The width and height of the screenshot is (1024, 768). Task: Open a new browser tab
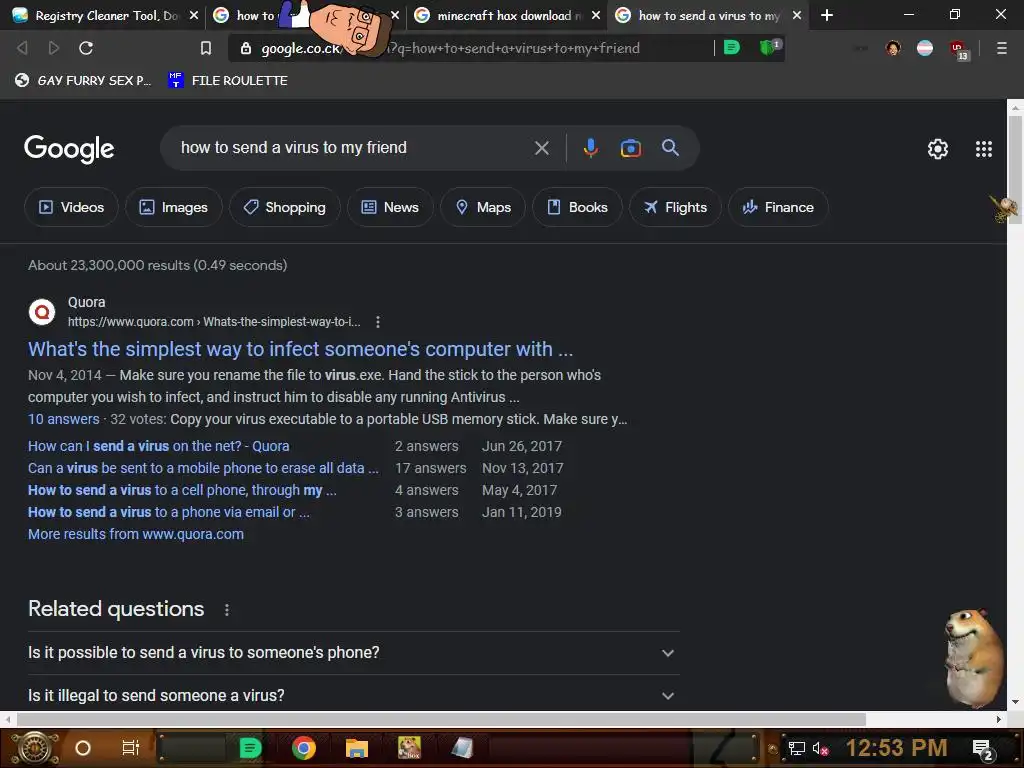pos(827,15)
